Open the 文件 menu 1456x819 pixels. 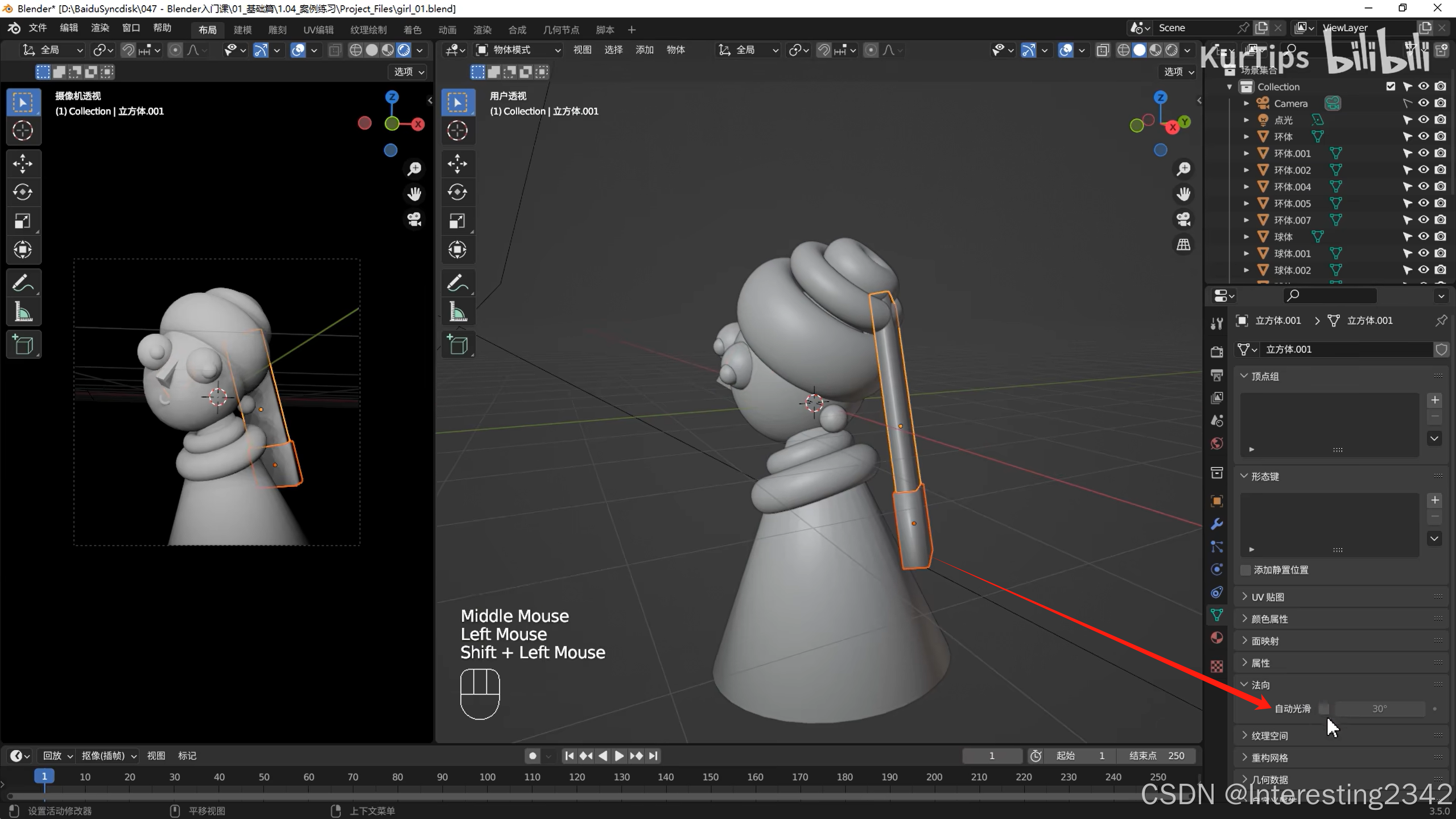(x=38, y=28)
